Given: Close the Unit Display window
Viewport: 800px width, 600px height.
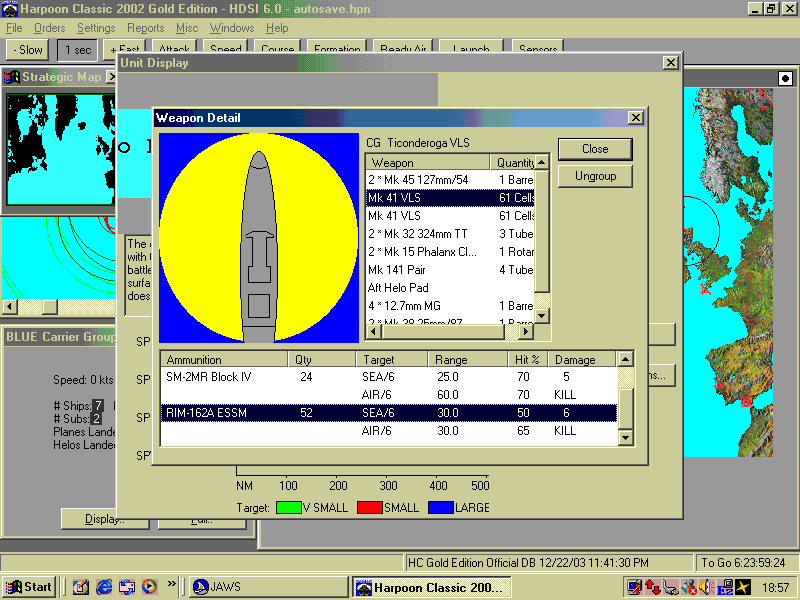Looking at the screenshot, I should 670,63.
